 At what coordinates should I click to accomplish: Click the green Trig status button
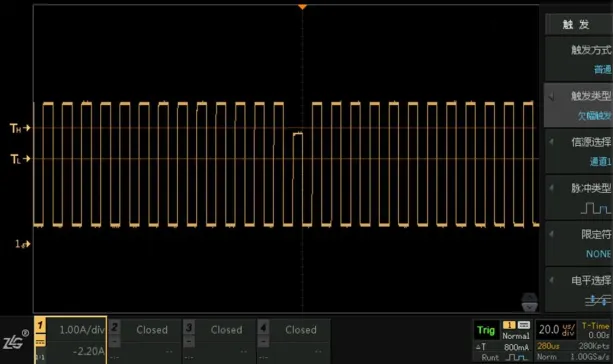[x=486, y=330]
